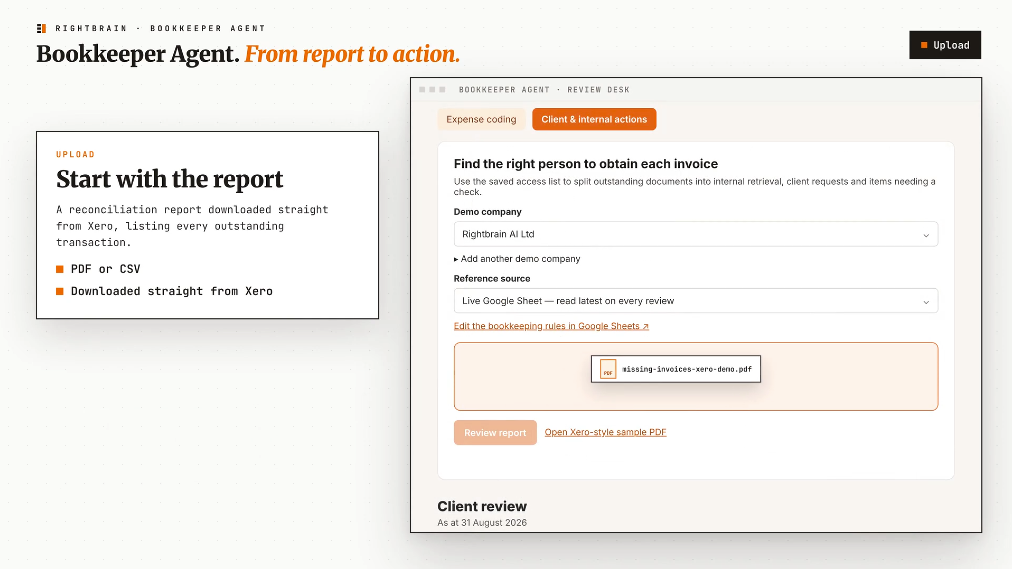Viewport: 1012px width, 569px height.
Task: Click the Rightbrain logo icon in header
Action: point(41,28)
